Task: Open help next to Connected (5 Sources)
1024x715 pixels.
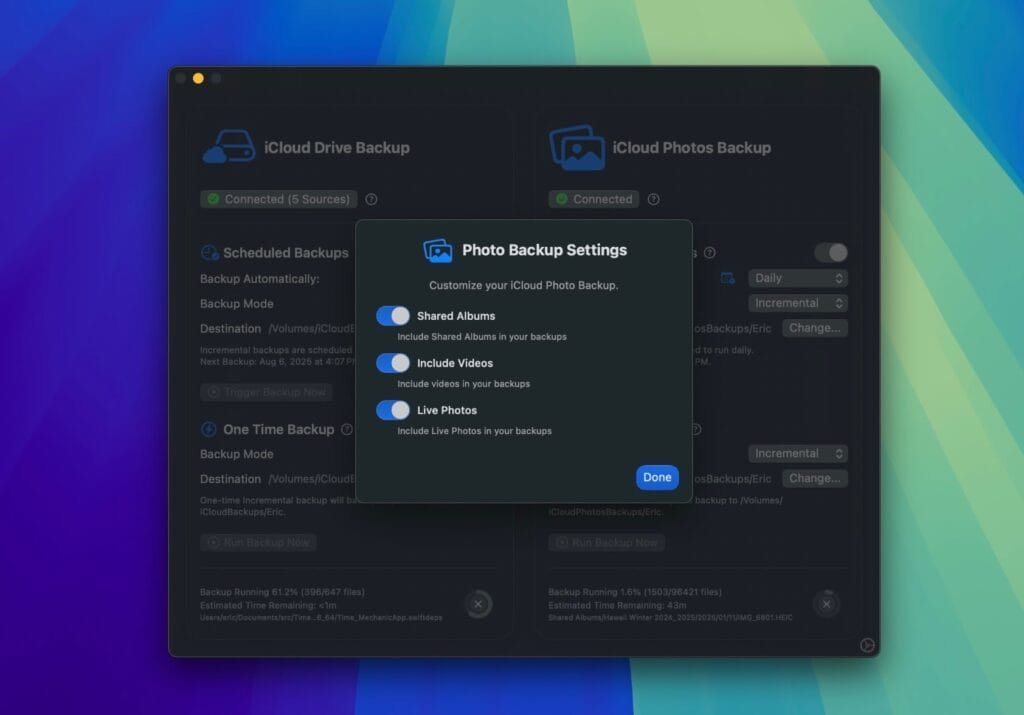Action: coord(371,199)
